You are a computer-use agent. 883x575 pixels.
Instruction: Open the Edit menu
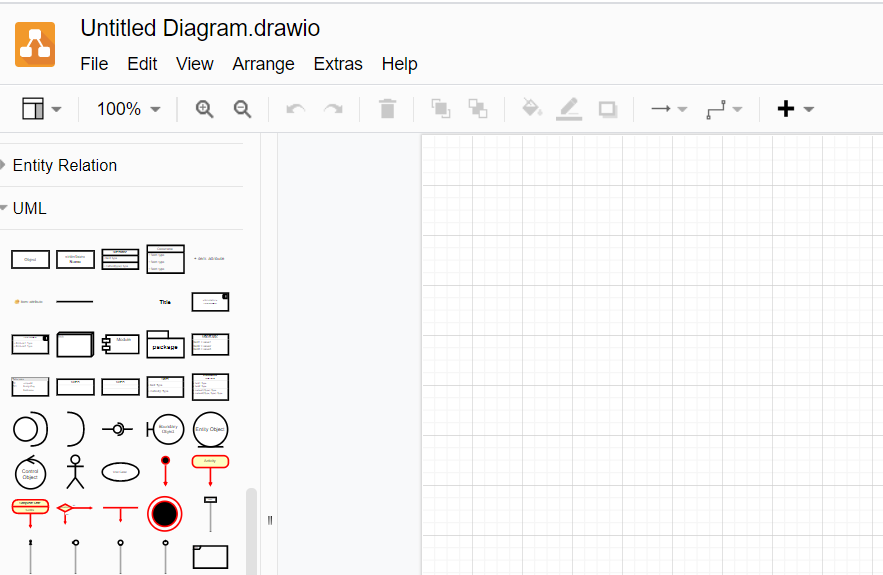[x=142, y=64]
